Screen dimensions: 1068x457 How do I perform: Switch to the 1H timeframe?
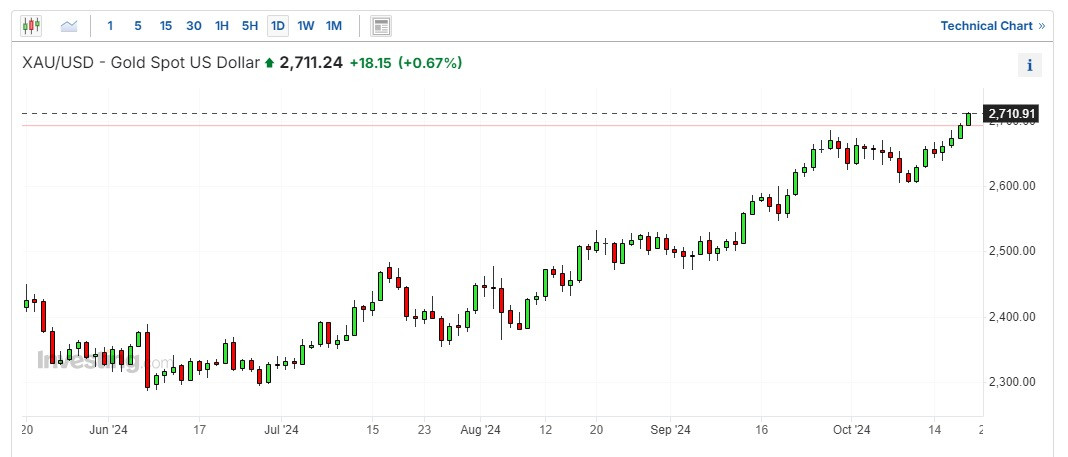click(221, 27)
